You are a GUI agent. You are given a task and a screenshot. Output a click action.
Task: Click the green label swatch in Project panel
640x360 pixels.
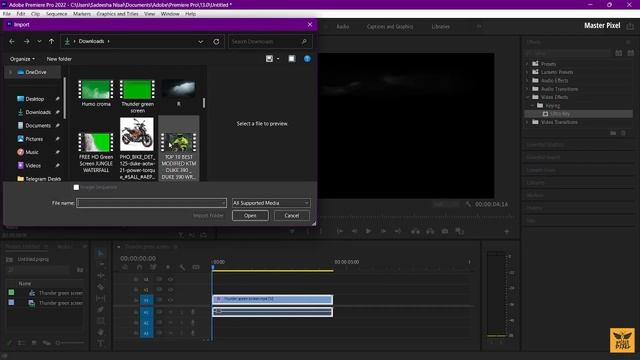click(x=11, y=292)
